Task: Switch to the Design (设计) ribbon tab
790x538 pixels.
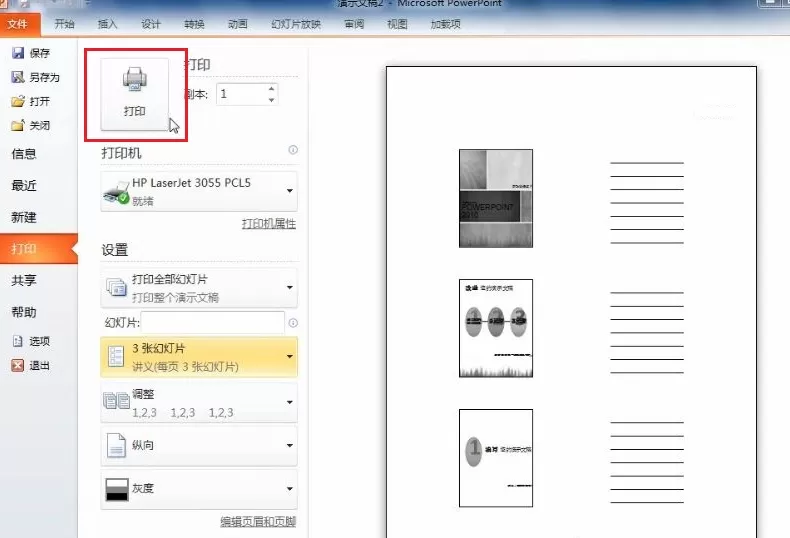Action: pyautogui.click(x=151, y=24)
